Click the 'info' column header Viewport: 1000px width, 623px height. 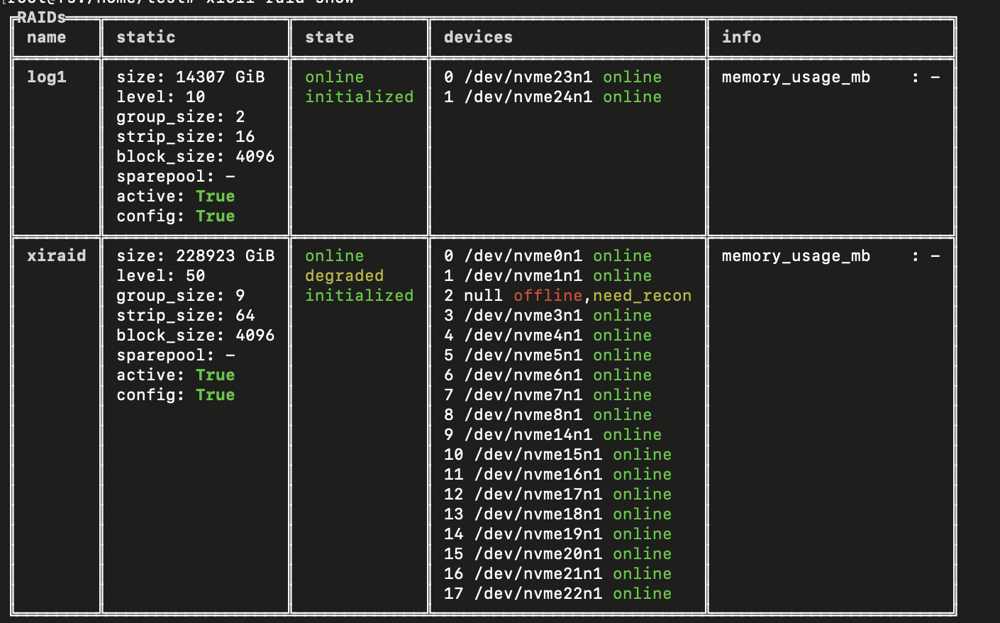[741, 37]
